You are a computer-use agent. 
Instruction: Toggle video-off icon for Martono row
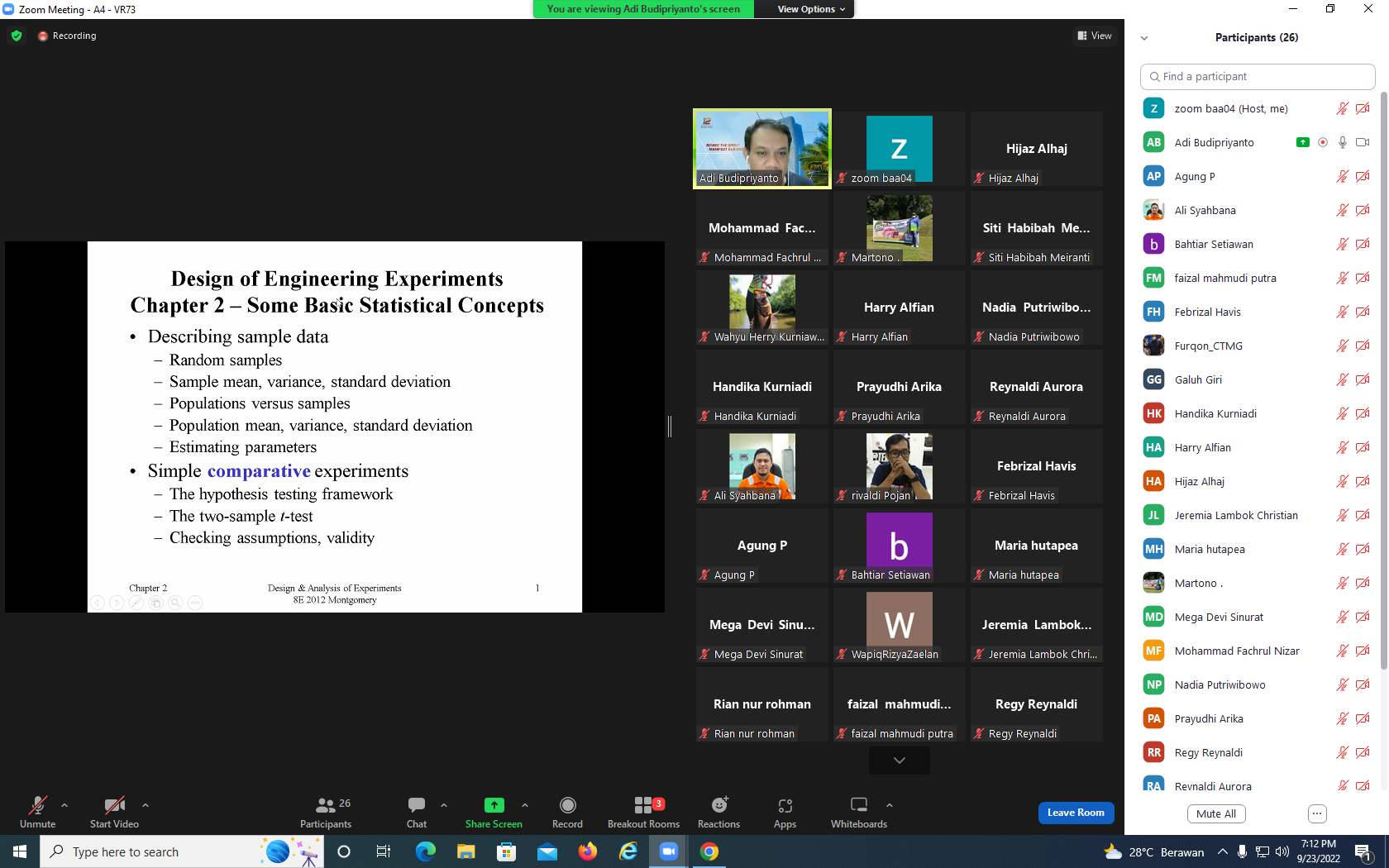tap(1363, 583)
